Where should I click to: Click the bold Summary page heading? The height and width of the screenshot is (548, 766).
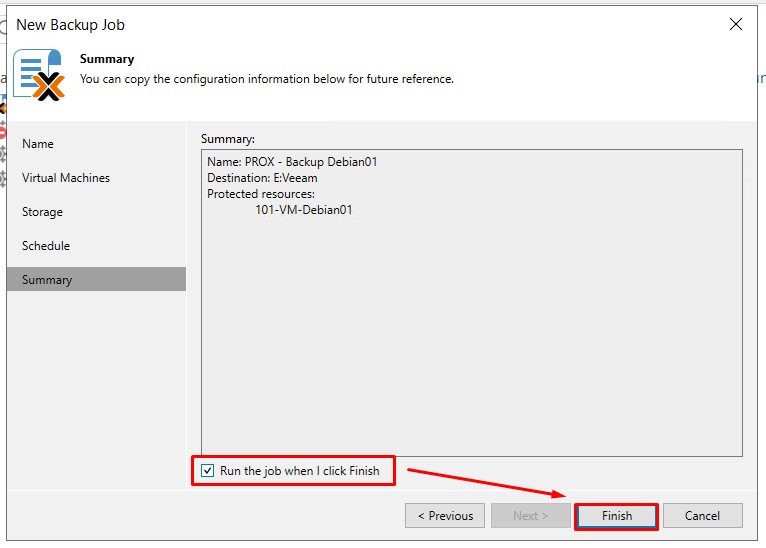point(107,59)
